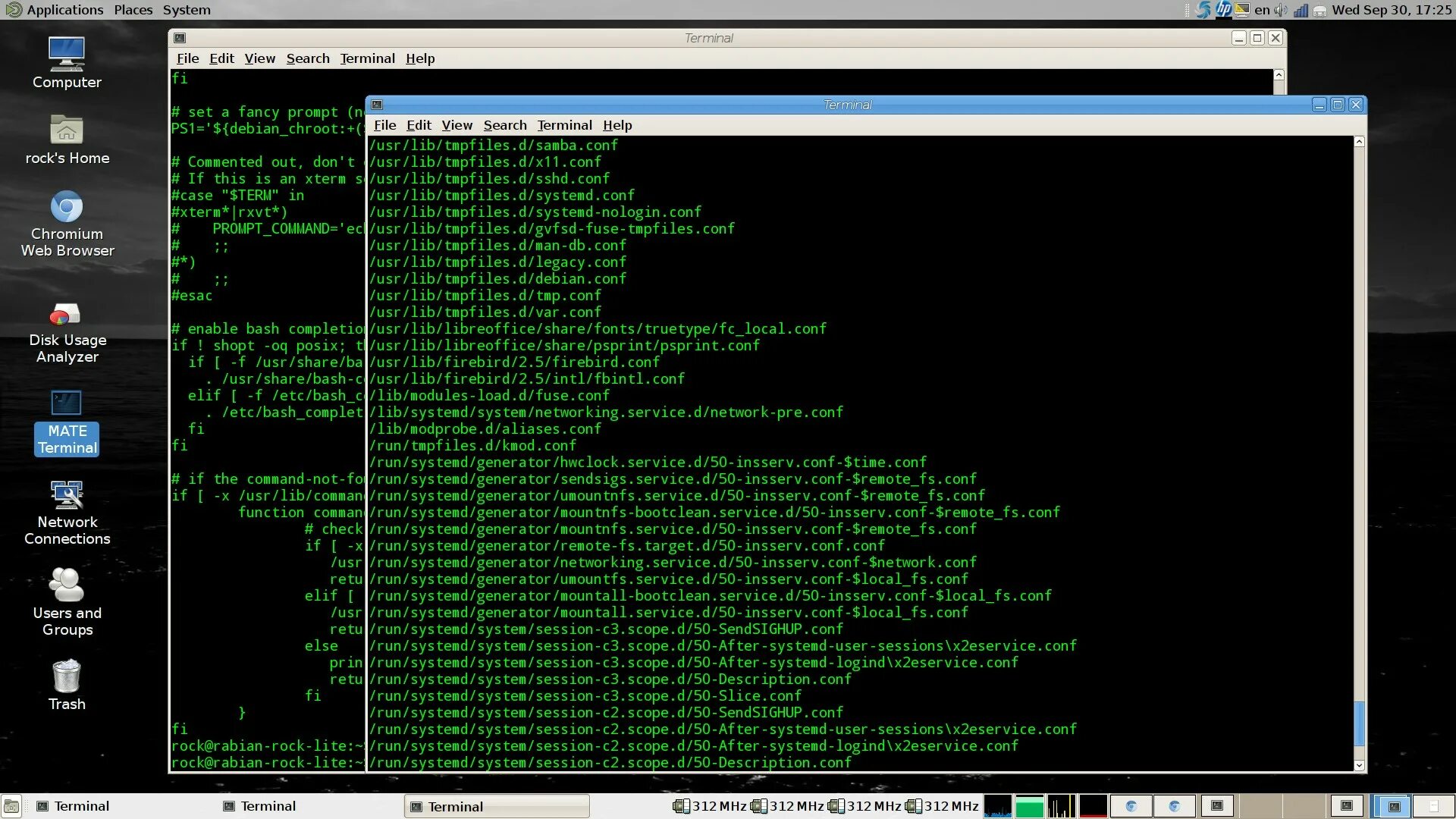Click the Trash desktop icon

[x=67, y=677]
